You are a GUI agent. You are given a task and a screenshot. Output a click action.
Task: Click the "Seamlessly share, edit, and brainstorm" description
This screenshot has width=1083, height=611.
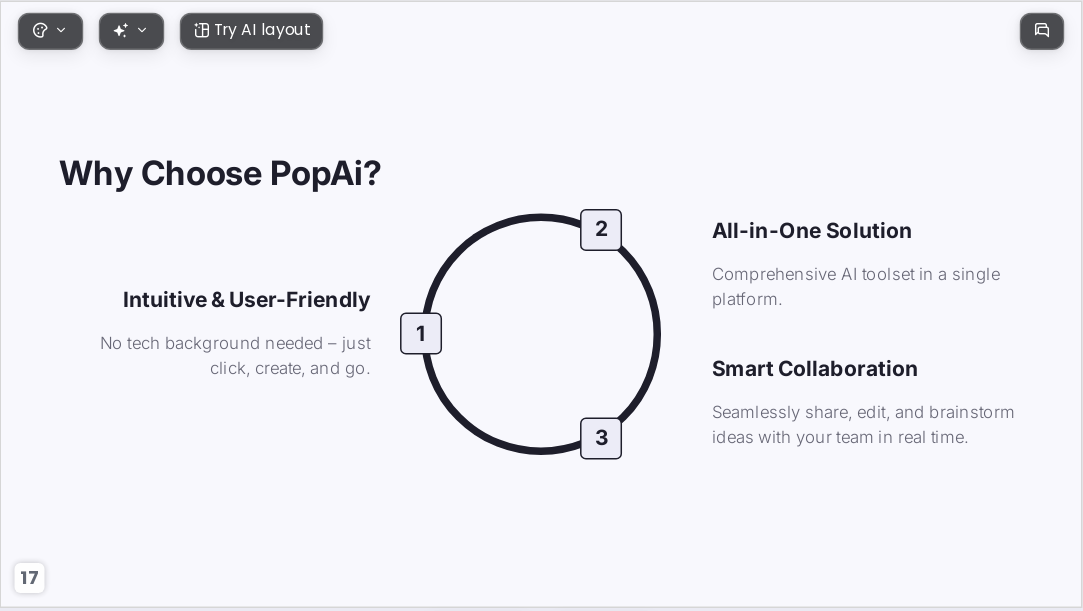pyautogui.click(x=863, y=425)
